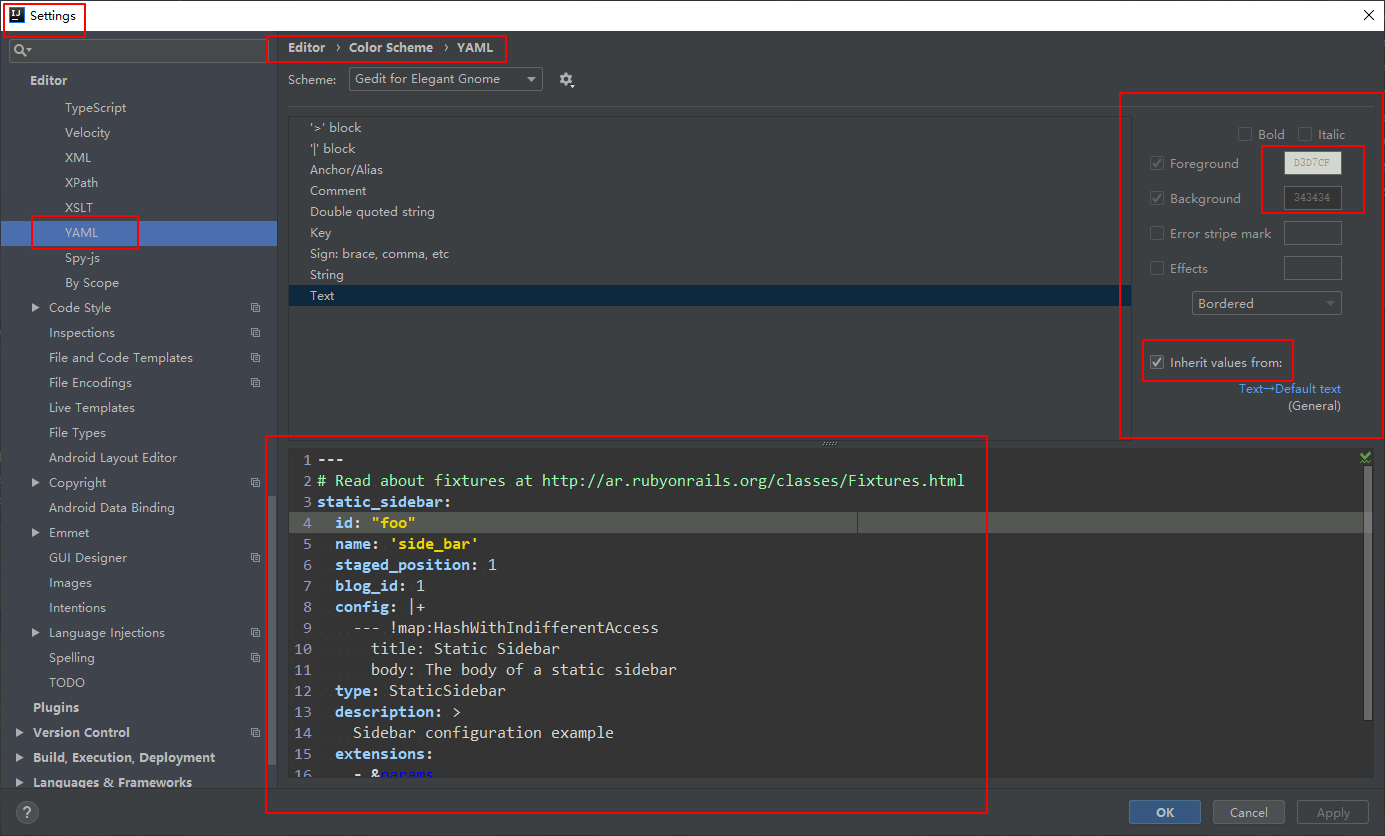Enable the Error stripe mark checkbox
Screen dimensions: 1385x836
pyautogui.click(x=1157, y=233)
